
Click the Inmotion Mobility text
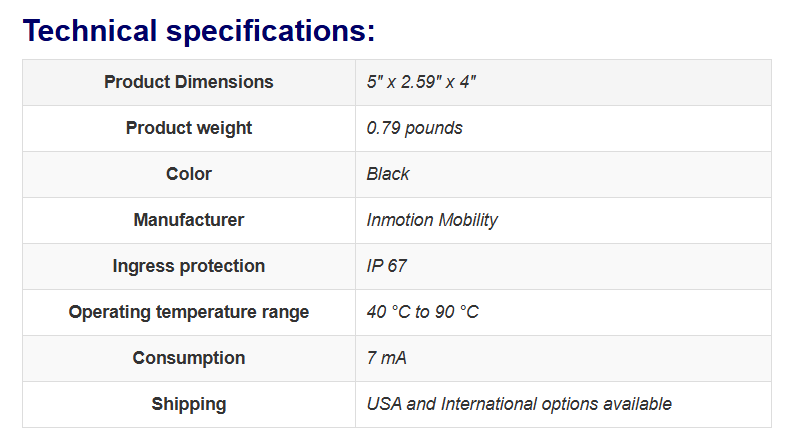tap(432, 220)
